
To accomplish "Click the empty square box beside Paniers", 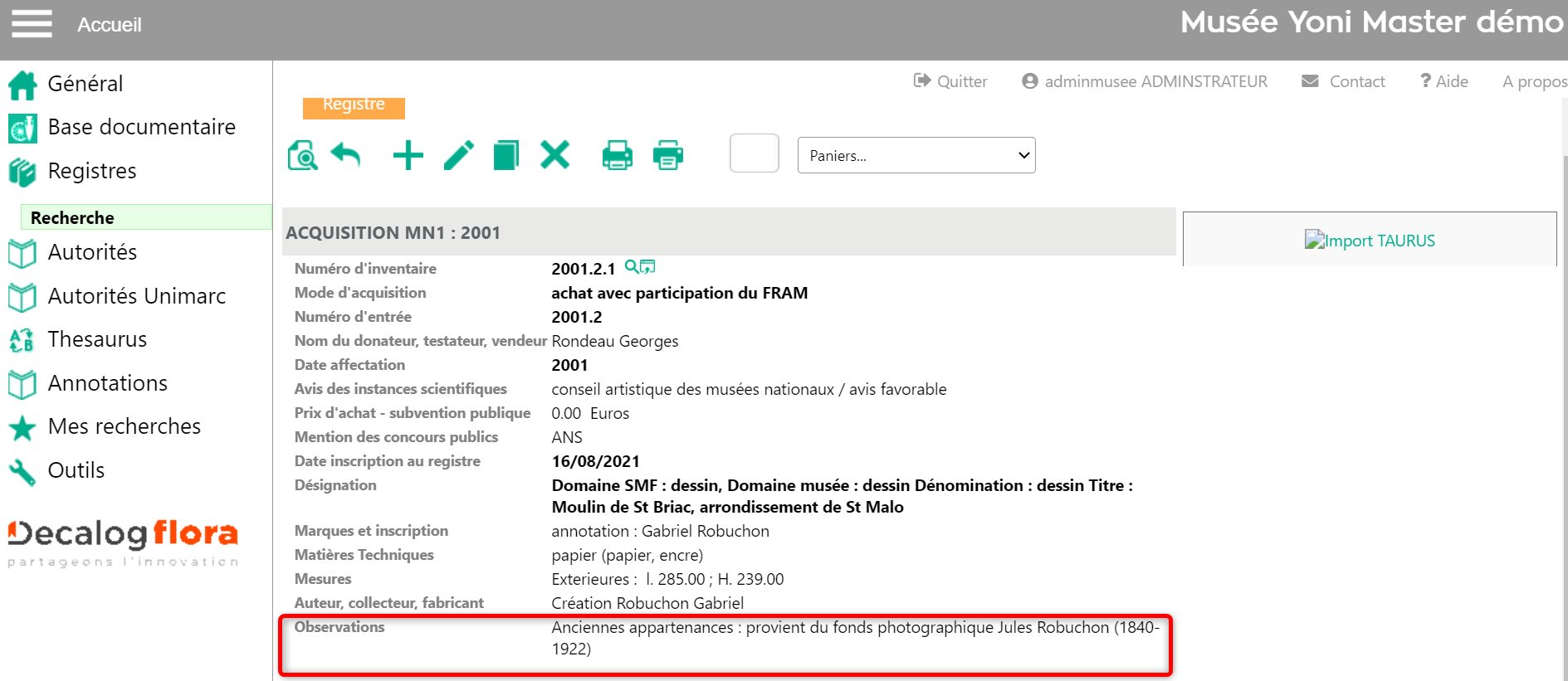I will pyautogui.click(x=754, y=153).
